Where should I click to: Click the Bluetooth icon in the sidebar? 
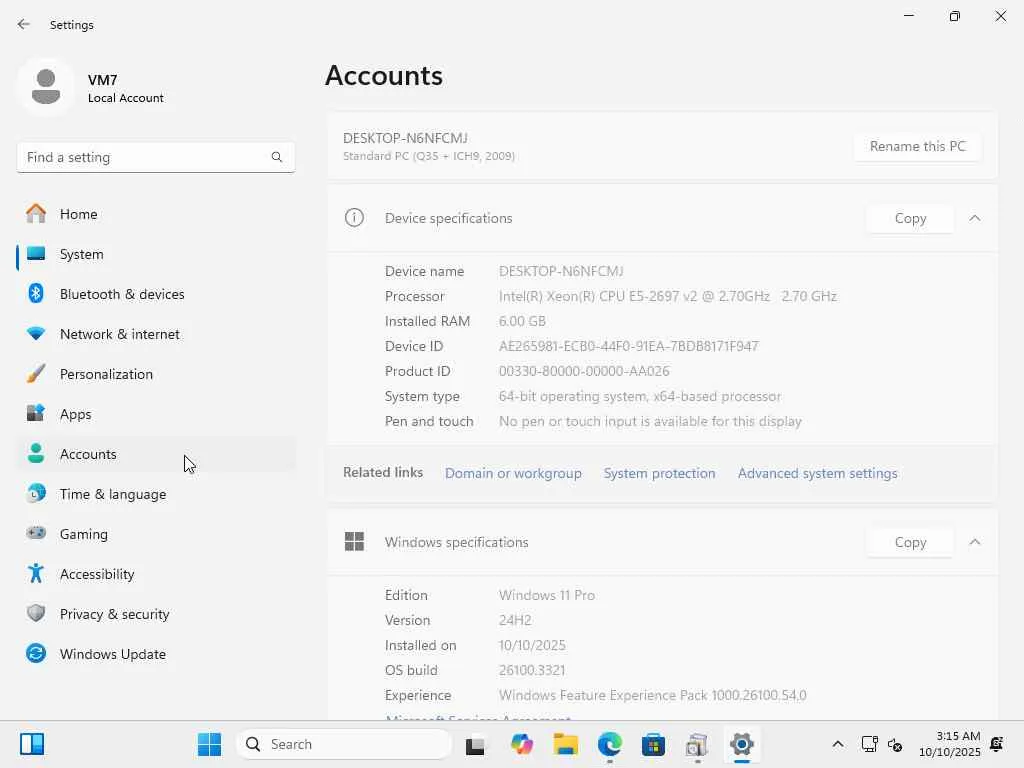pos(36,293)
